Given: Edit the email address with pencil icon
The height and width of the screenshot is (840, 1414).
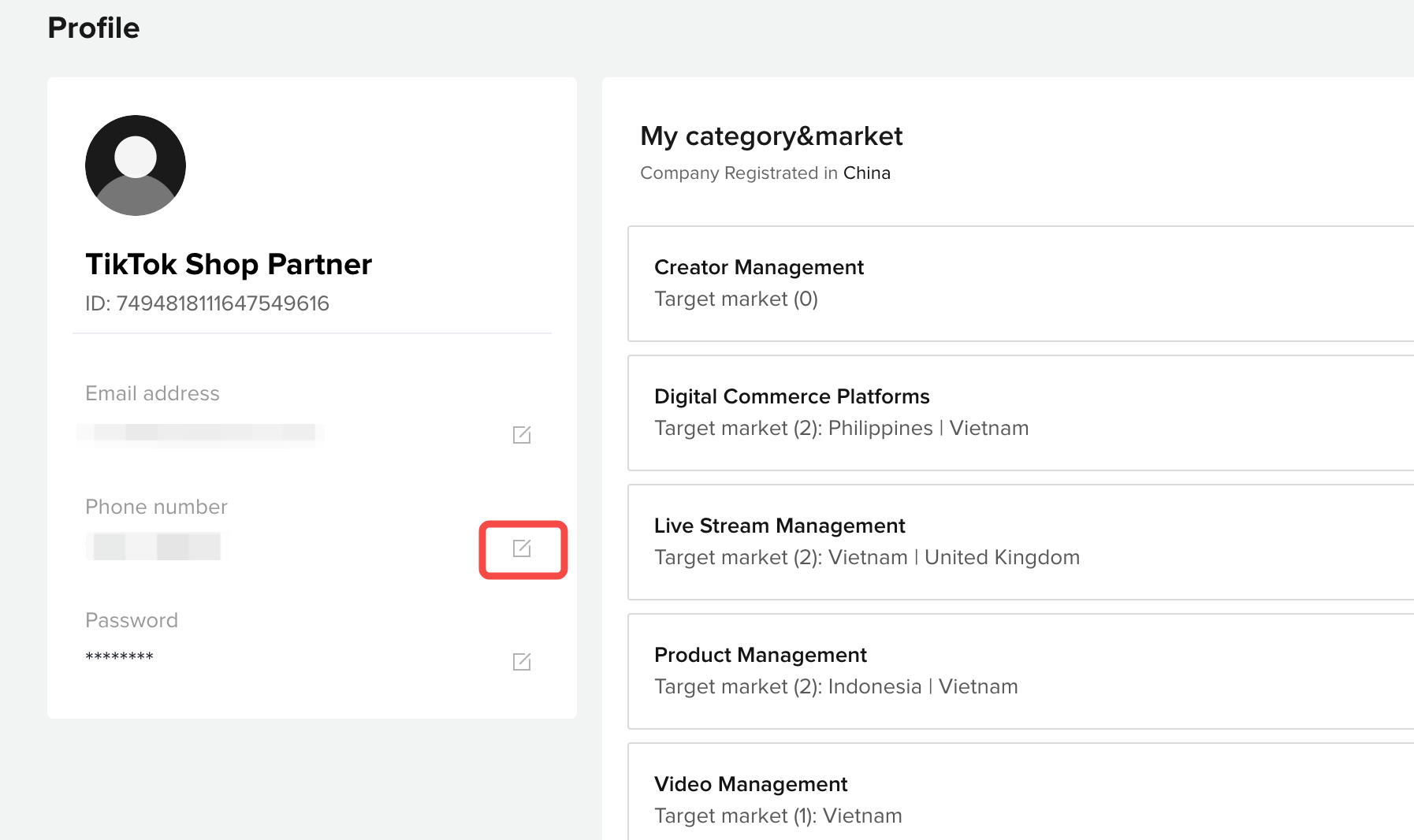Looking at the screenshot, I should tap(522, 434).
